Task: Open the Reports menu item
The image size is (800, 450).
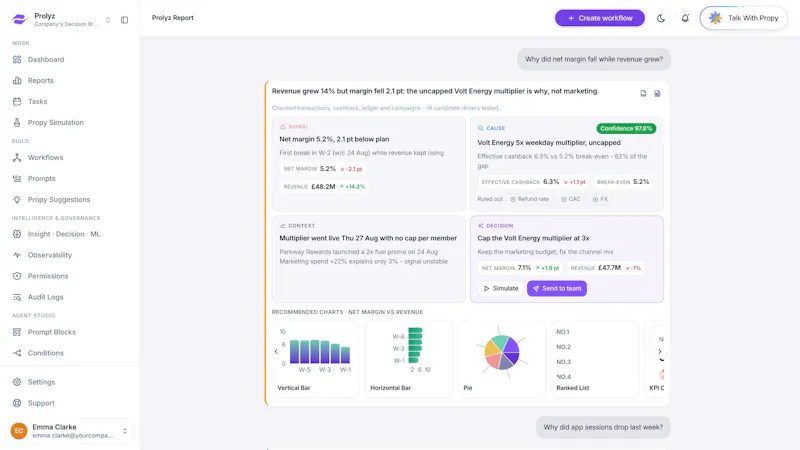Action: [70, 81]
